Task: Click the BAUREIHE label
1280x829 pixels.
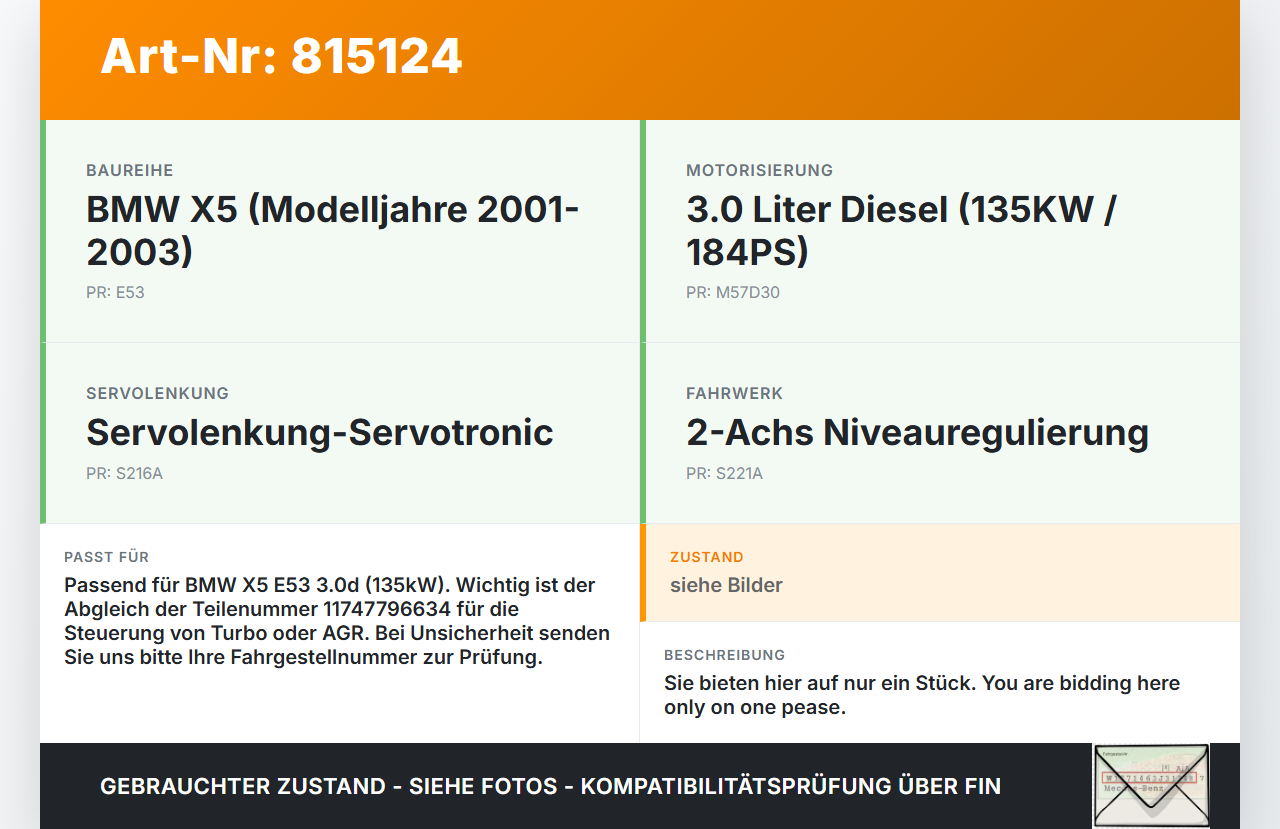Action: point(130,171)
